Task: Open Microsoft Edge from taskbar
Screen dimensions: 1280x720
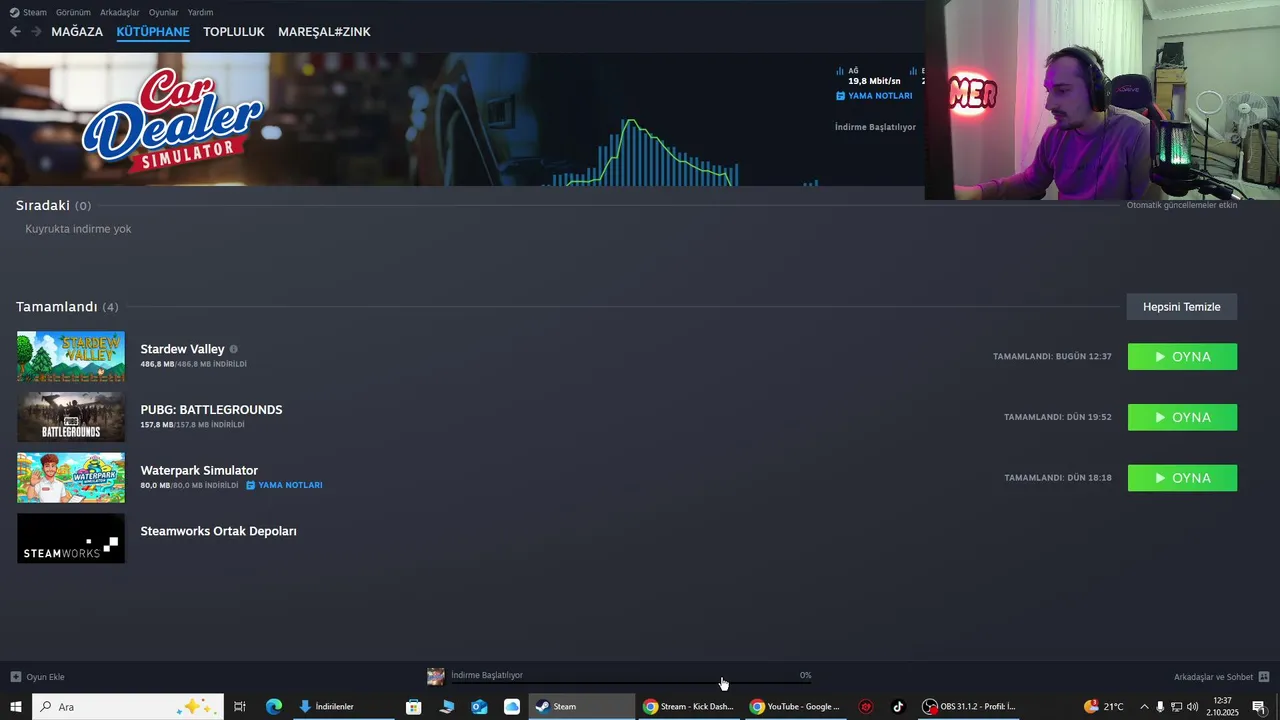Action: [x=274, y=707]
